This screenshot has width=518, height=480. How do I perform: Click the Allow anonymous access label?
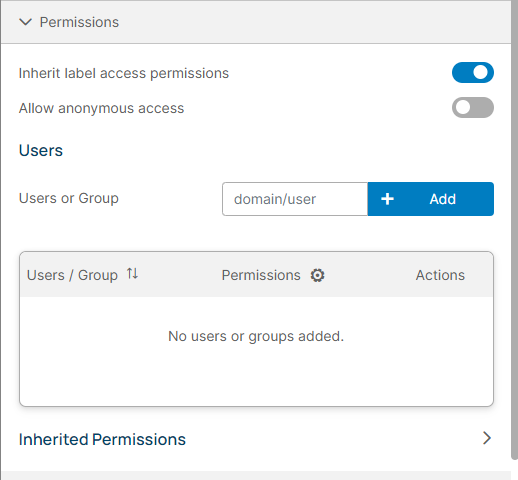[x=101, y=108]
